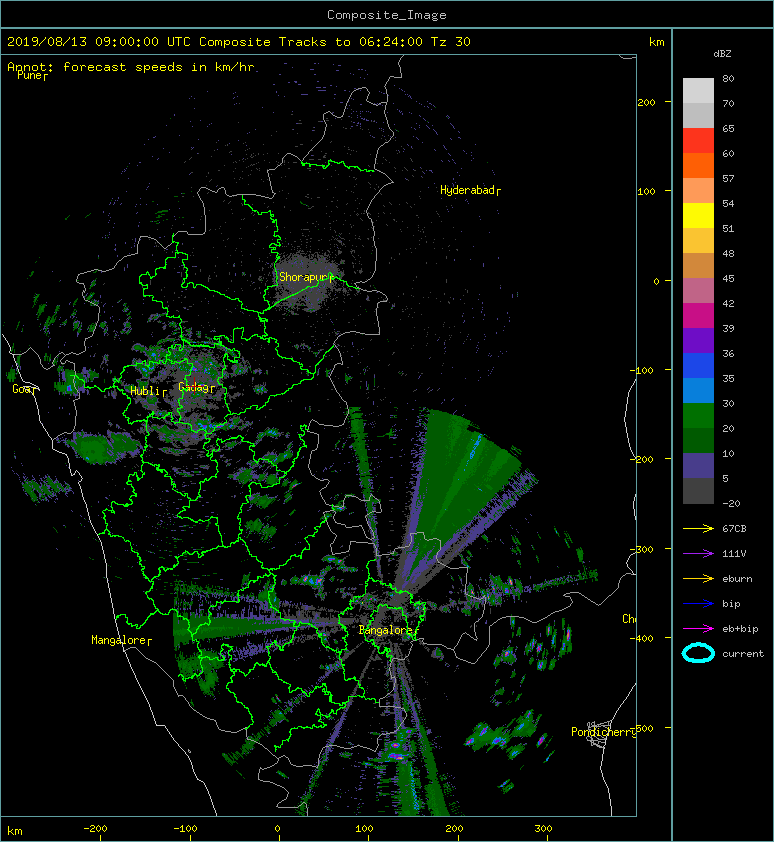Click the Composite_Image title text
This screenshot has height=842, width=774.
pos(387,15)
